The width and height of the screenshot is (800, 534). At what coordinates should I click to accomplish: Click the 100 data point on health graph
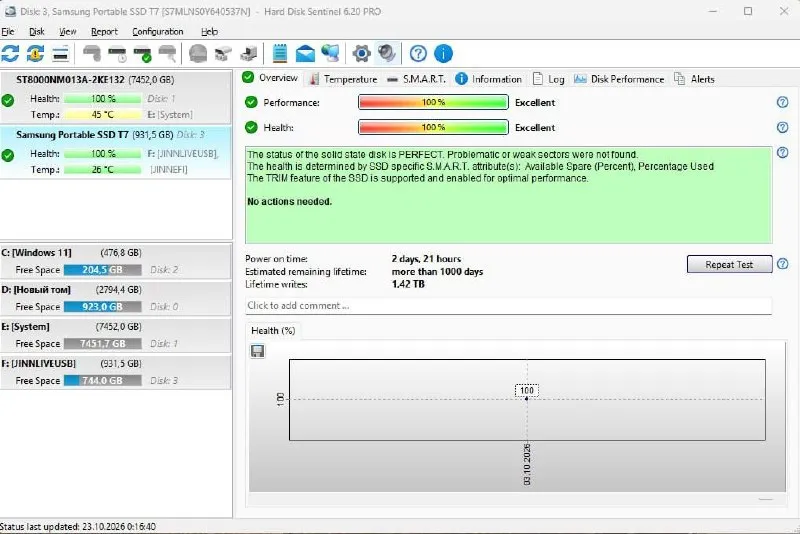point(527,398)
